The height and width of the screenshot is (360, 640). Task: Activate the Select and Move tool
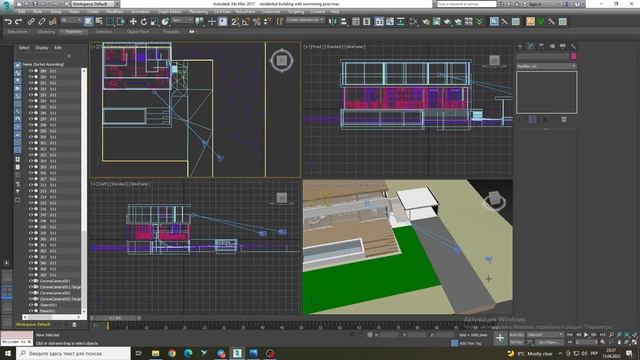133,22
